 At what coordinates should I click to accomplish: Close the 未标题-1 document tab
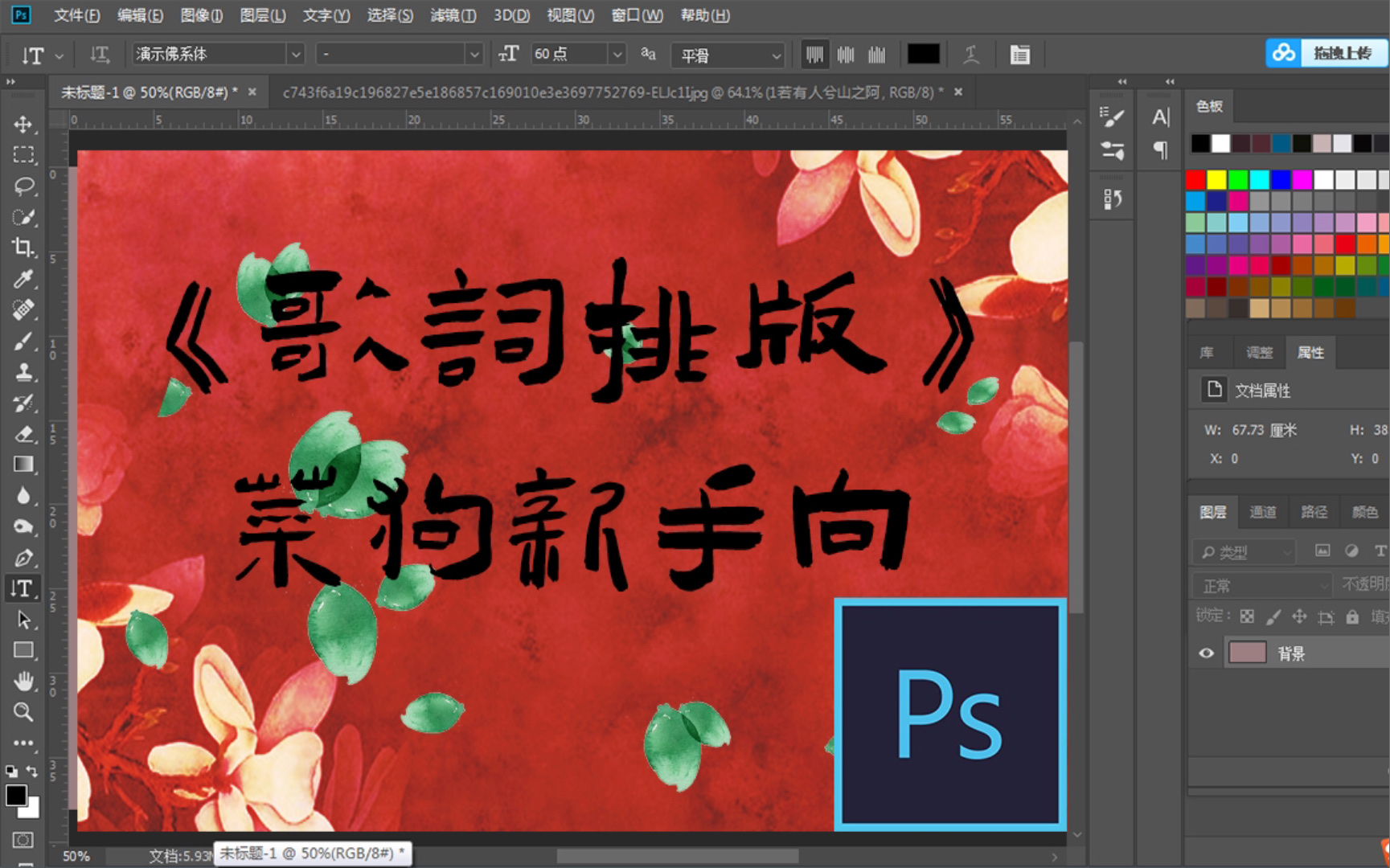click(x=252, y=92)
